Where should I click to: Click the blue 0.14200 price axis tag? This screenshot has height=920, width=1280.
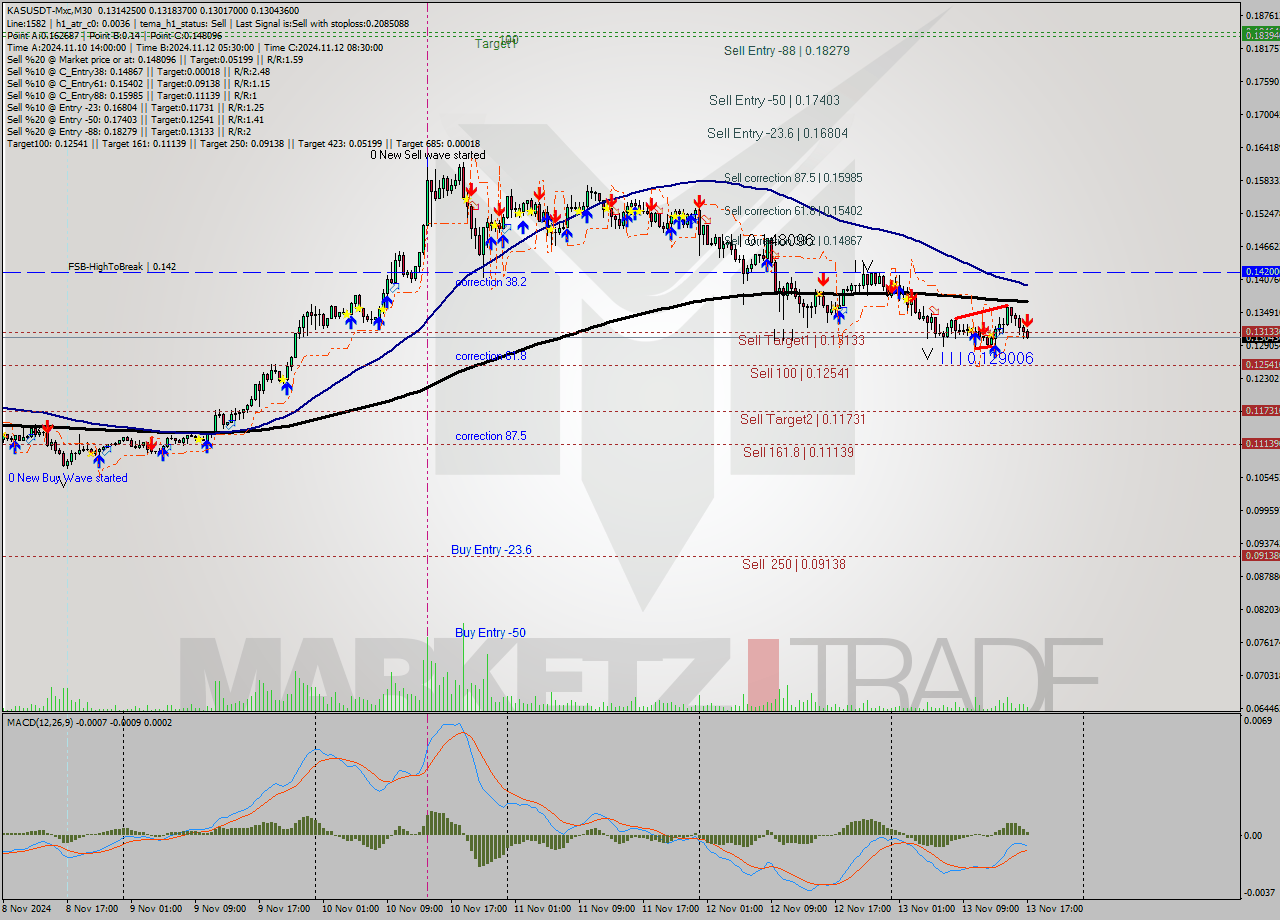1259,271
